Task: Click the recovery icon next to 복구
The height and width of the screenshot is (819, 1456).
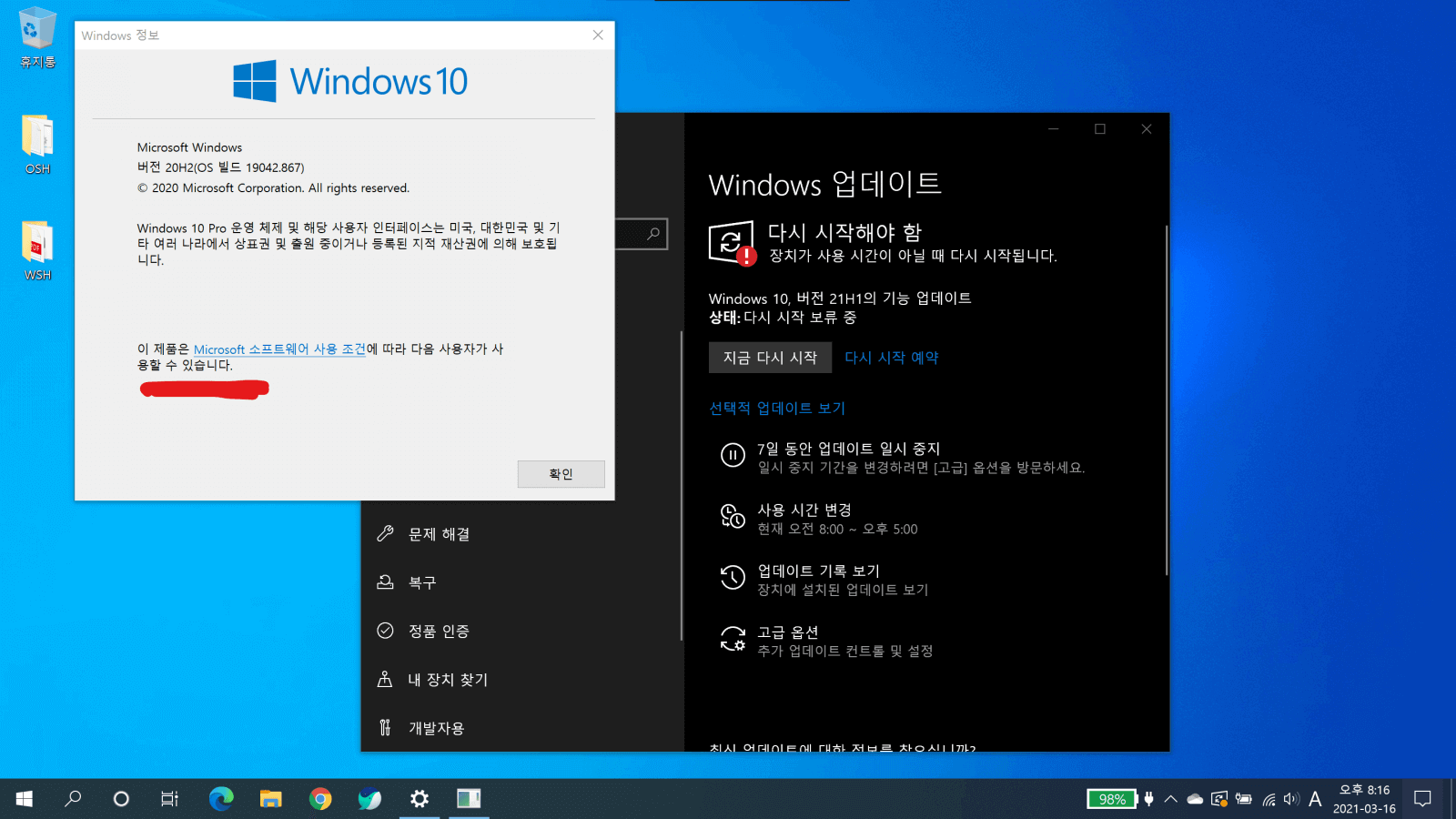Action: click(385, 581)
